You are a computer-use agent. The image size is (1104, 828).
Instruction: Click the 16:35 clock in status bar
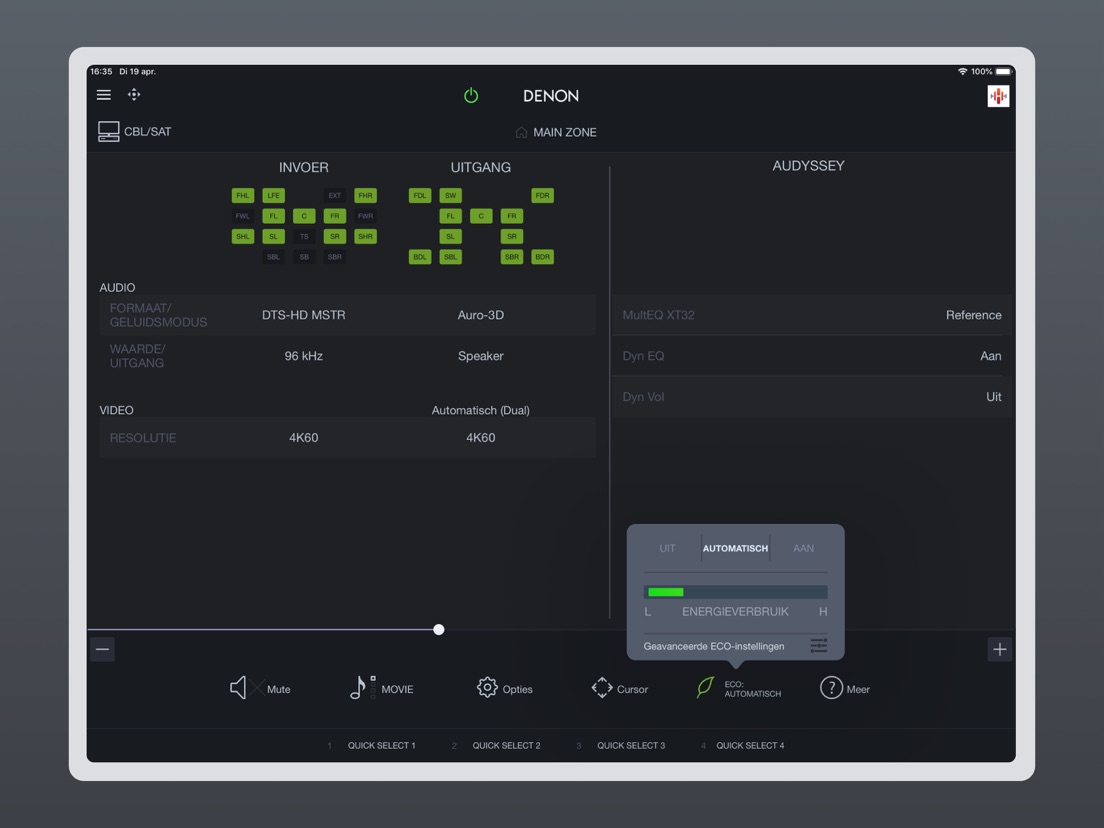[x=101, y=71]
